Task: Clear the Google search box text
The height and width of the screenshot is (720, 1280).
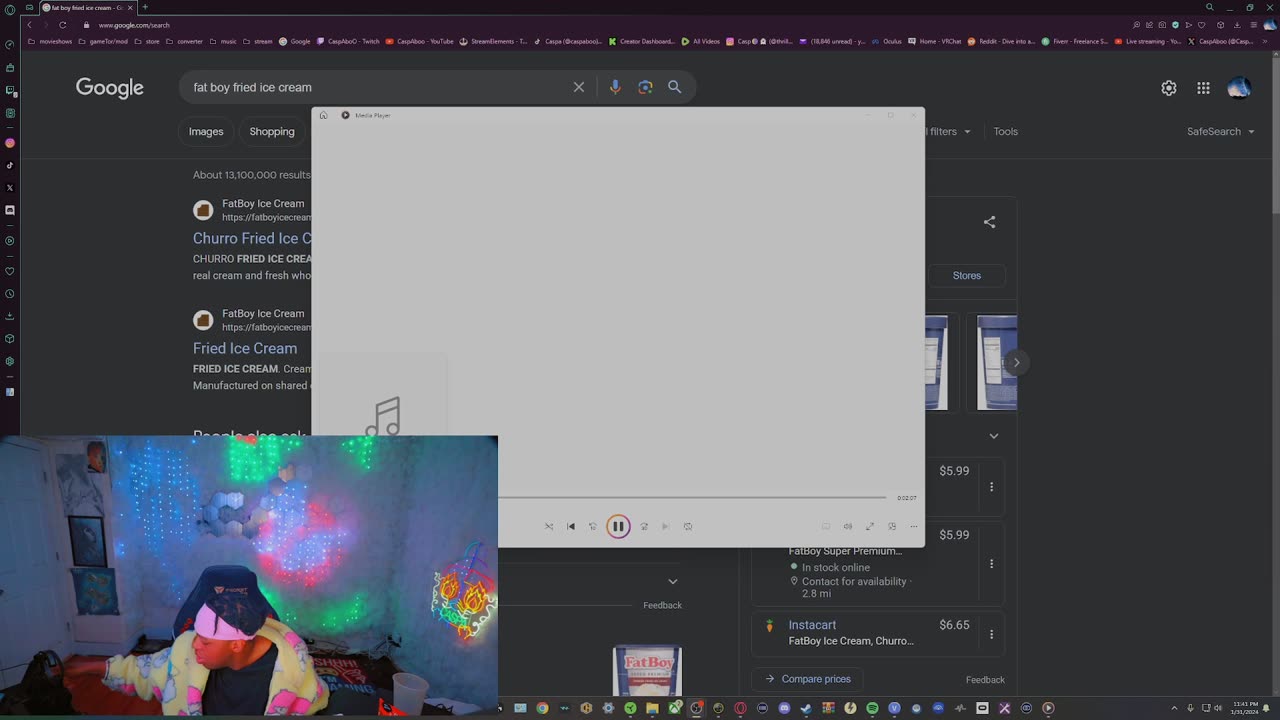Action: click(579, 87)
